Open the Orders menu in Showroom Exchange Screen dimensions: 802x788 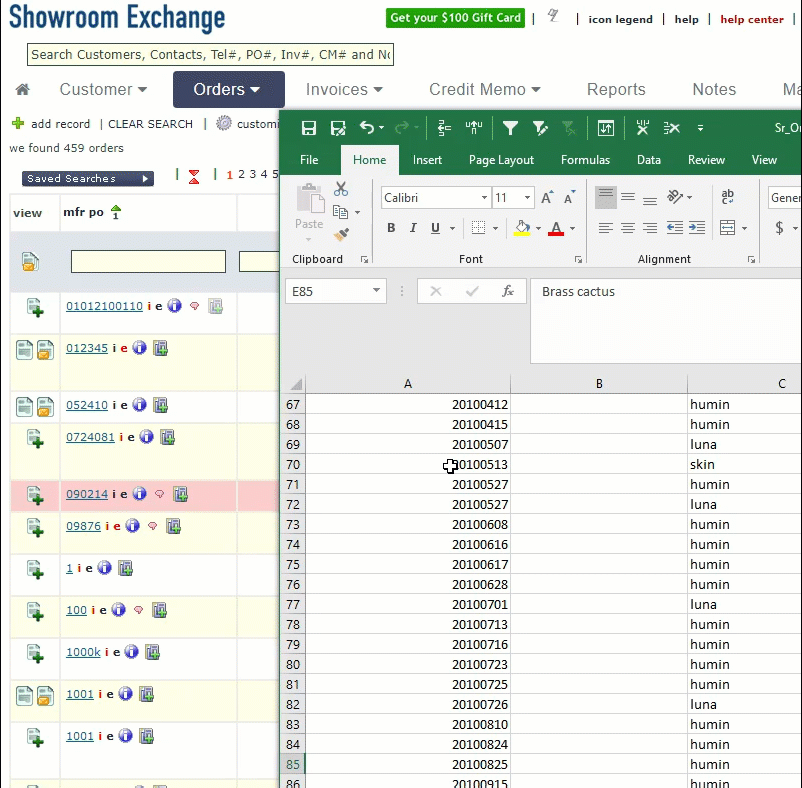point(228,89)
